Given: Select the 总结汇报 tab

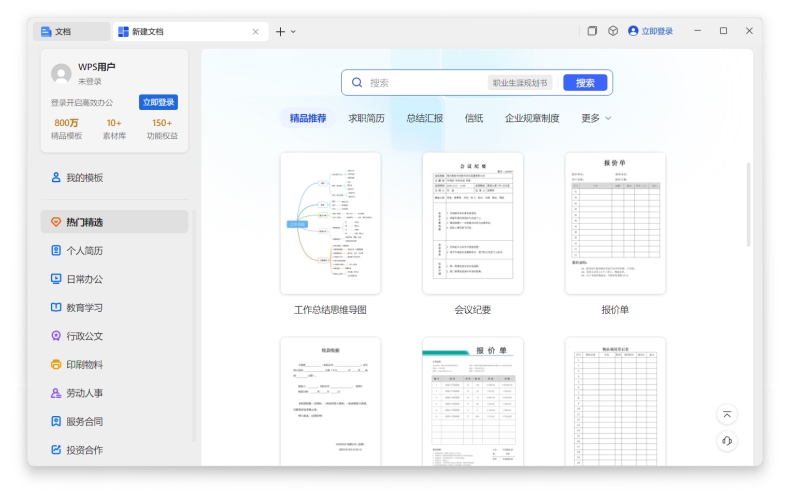Looking at the screenshot, I should pyautogui.click(x=425, y=118).
